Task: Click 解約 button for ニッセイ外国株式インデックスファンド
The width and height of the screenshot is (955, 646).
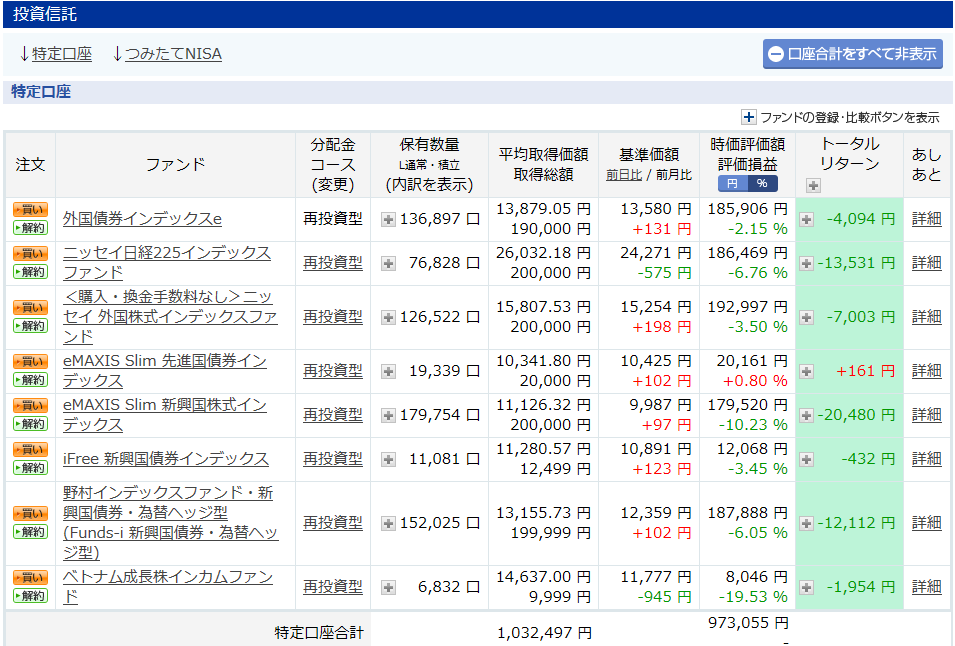Action: tap(30, 326)
